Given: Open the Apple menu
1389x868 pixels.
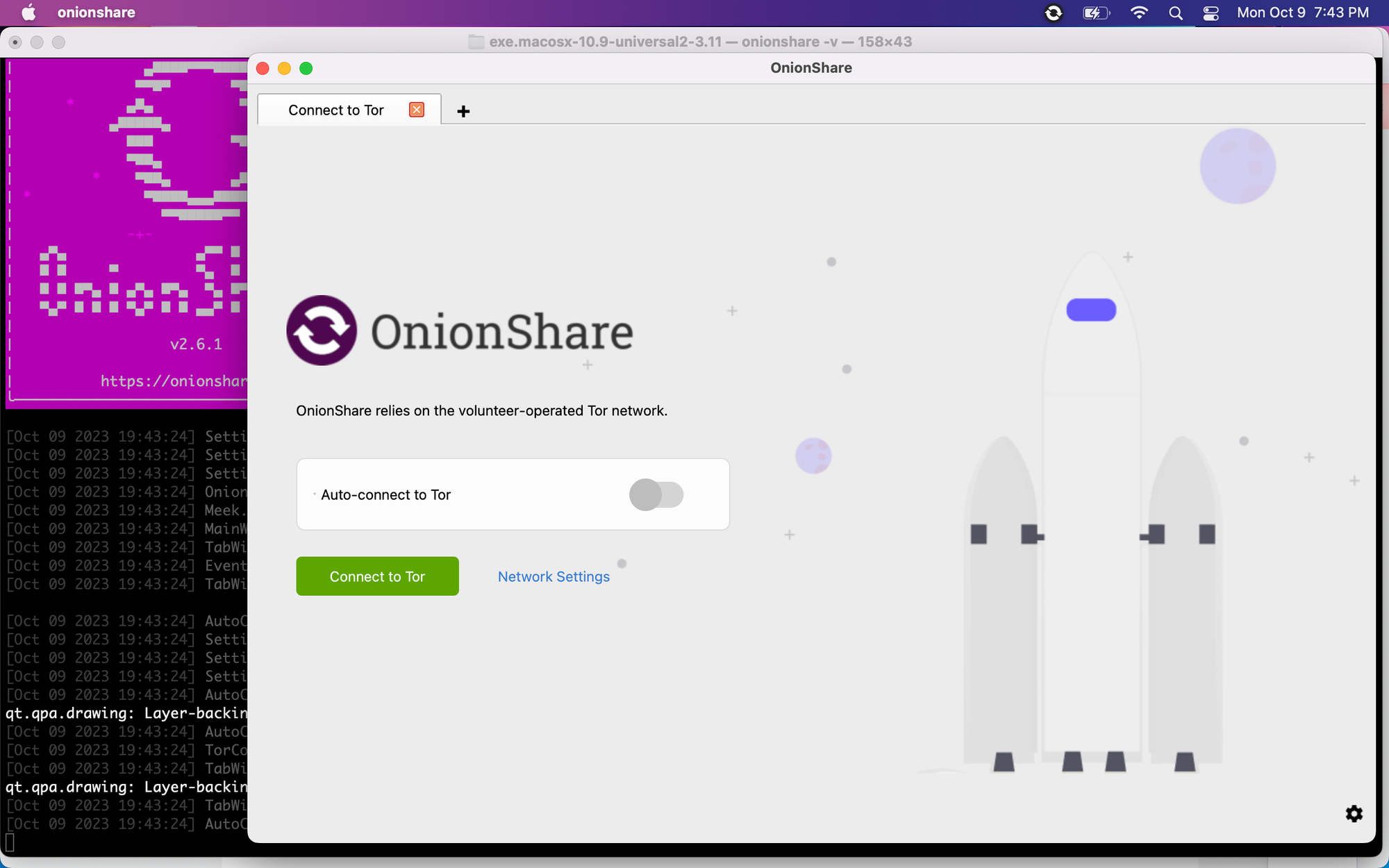Looking at the screenshot, I should point(28,12).
